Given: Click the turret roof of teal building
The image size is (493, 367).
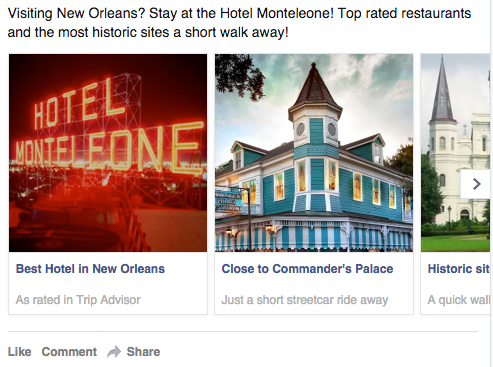Looking at the screenshot, I should click(x=314, y=90).
